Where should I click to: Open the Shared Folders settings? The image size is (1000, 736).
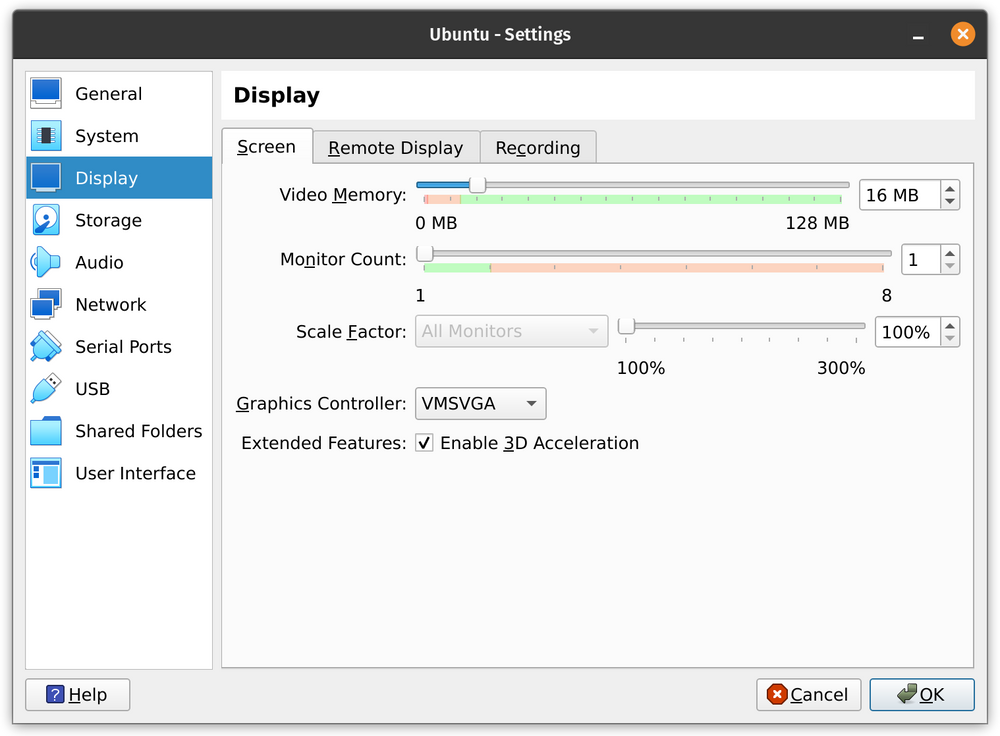click(x=139, y=431)
